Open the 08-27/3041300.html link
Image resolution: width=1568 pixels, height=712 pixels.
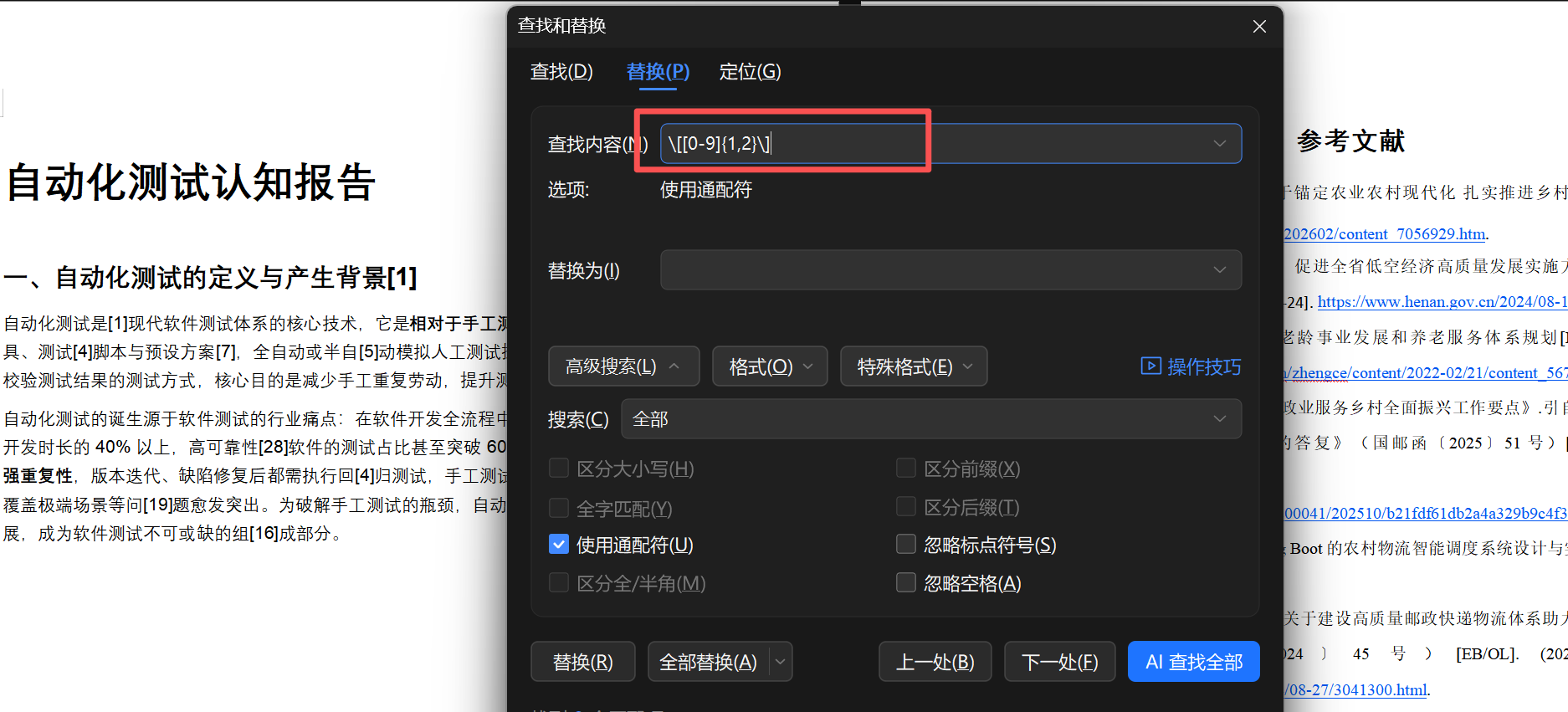(x=1355, y=690)
